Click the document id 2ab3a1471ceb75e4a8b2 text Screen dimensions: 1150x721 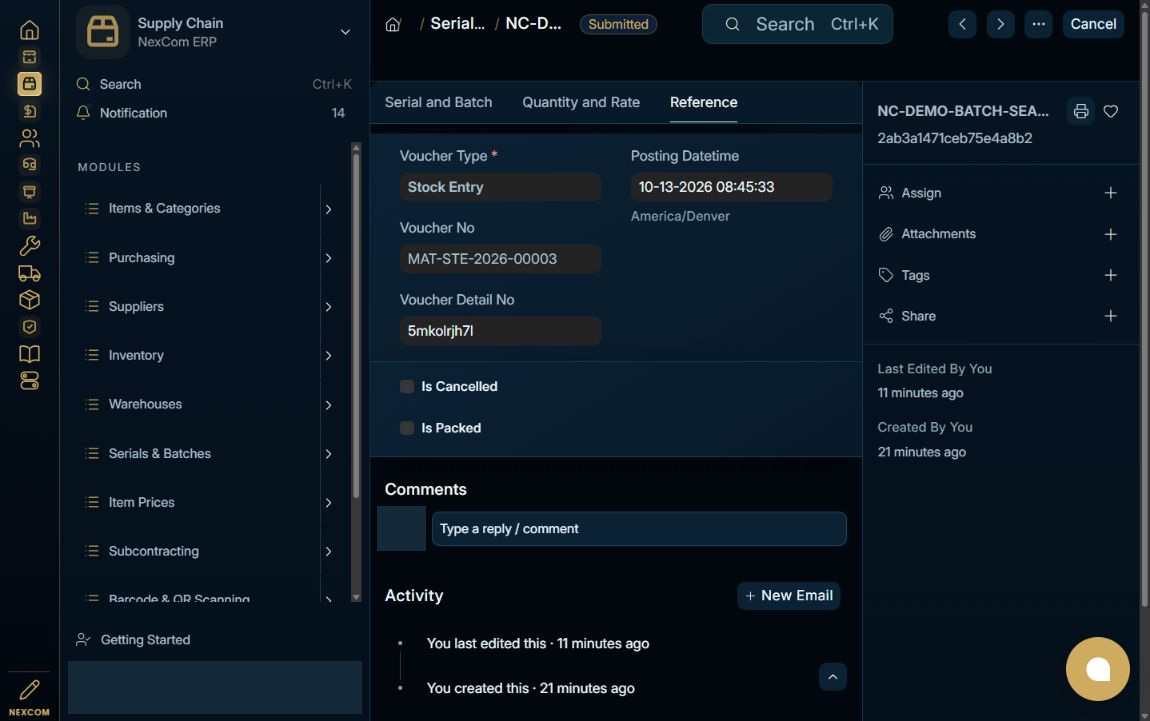point(954,138)
